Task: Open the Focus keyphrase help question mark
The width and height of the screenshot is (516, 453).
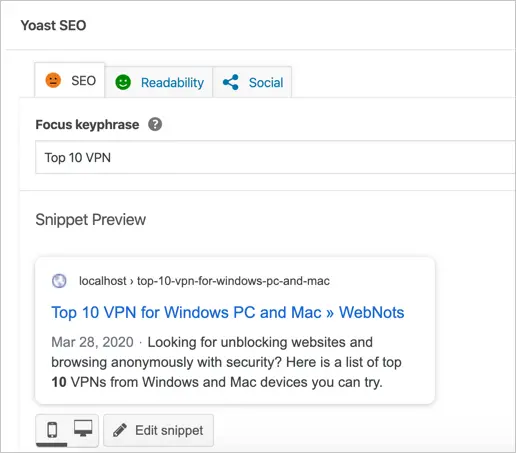Action: pos(155,124)
